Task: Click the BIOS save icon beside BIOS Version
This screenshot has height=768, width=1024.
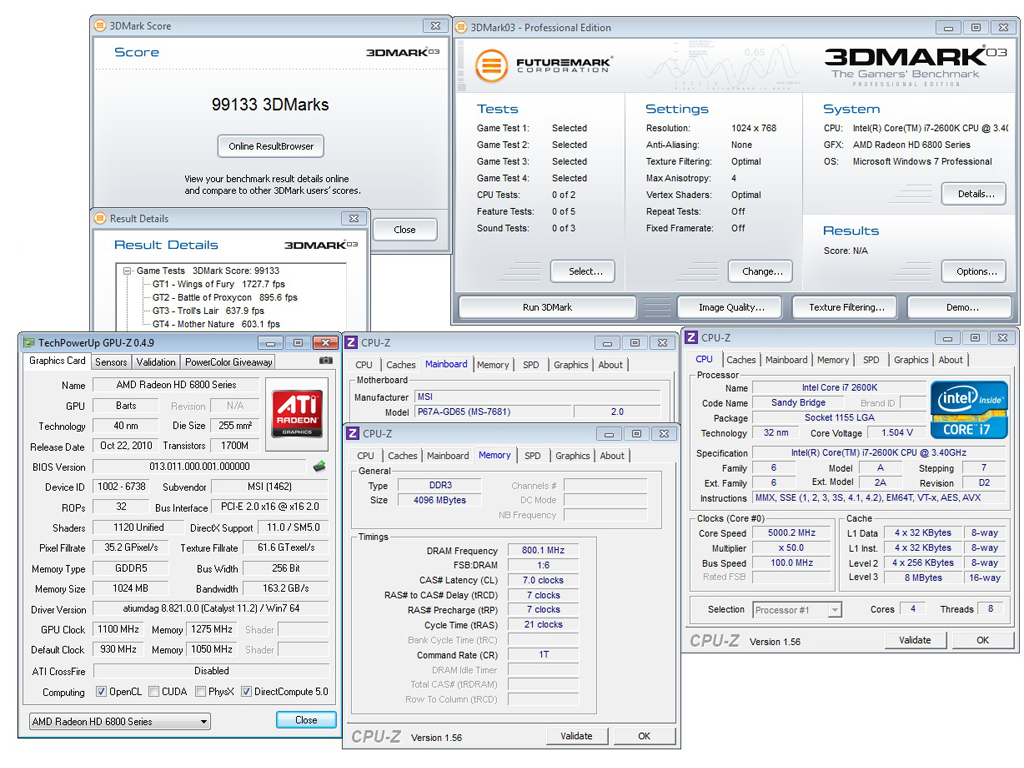Action: point(319,466)
